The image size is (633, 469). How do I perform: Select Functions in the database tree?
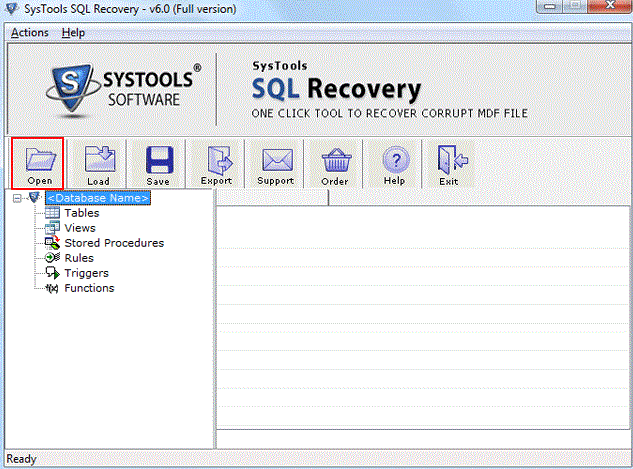click(89, 288)
